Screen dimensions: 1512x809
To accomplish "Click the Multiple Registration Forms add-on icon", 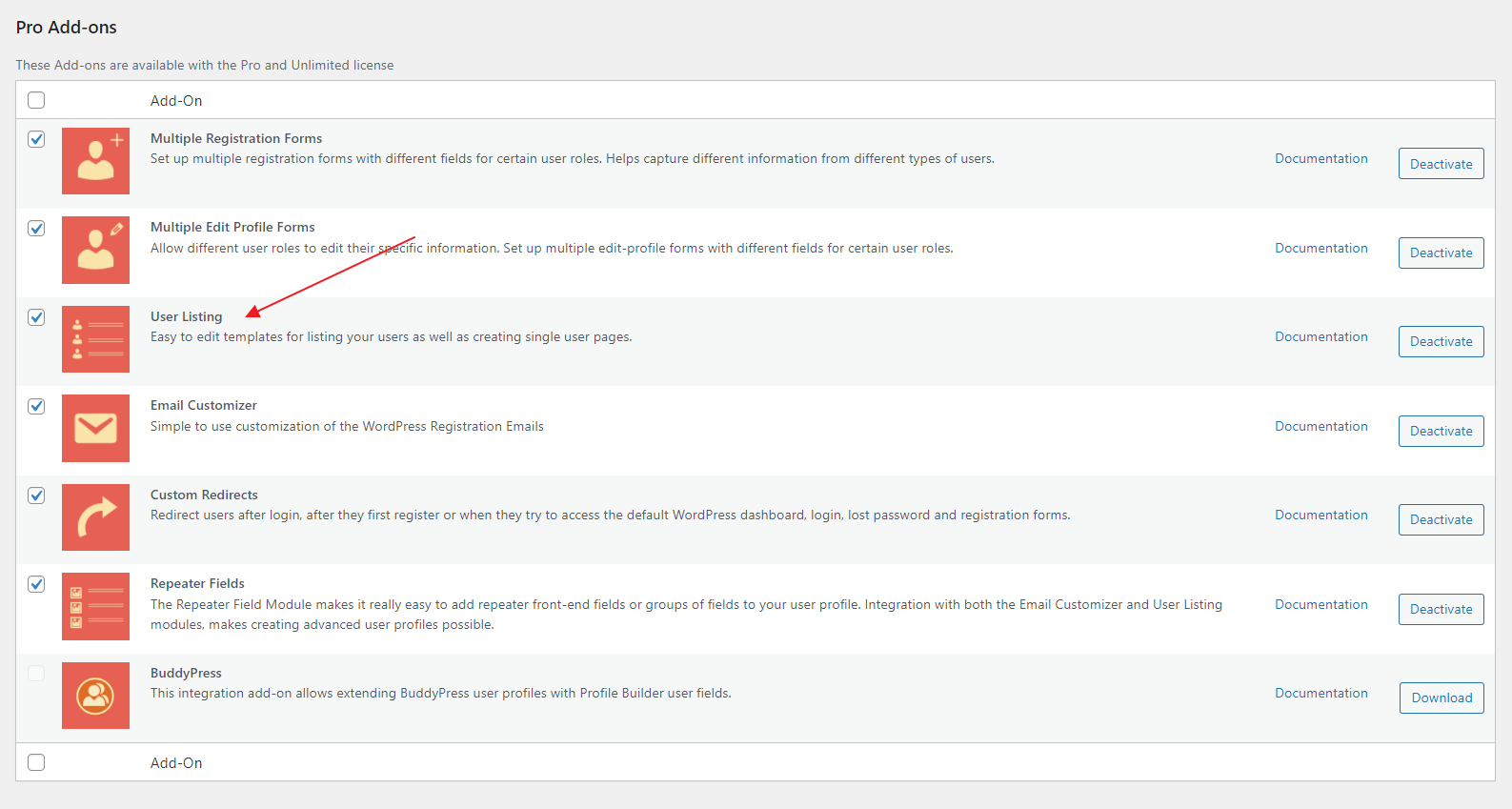I will [95, 161].
